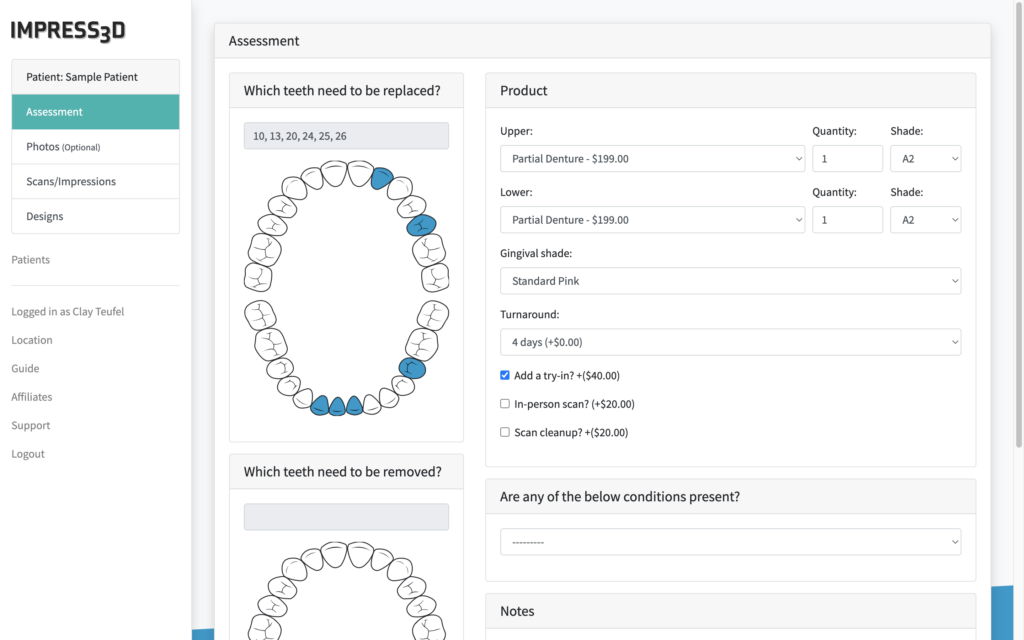Open the Support link
Viewport: 1024px width, 640px height.
point(31,426)
